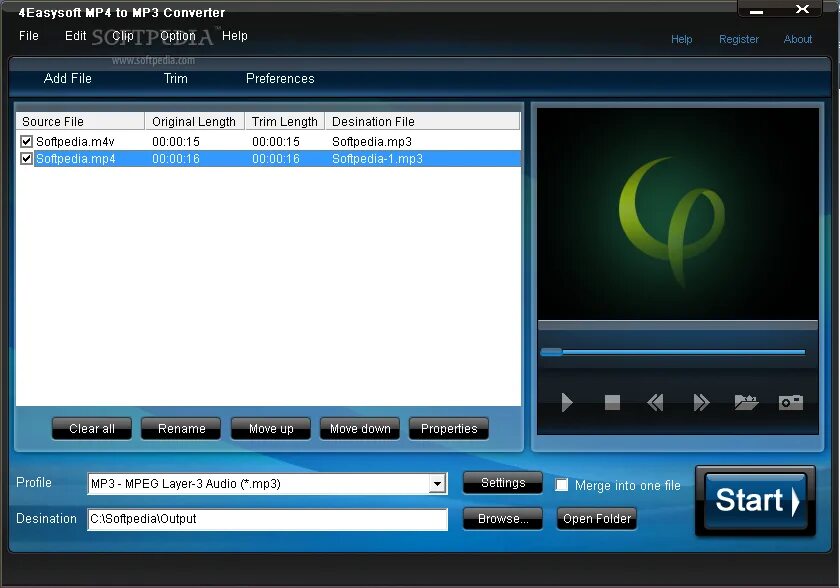Click the rewind (previous) preview icon
The width and height of the screenshot is (840, 588).
pyautogui.click(x=655, y=402)
